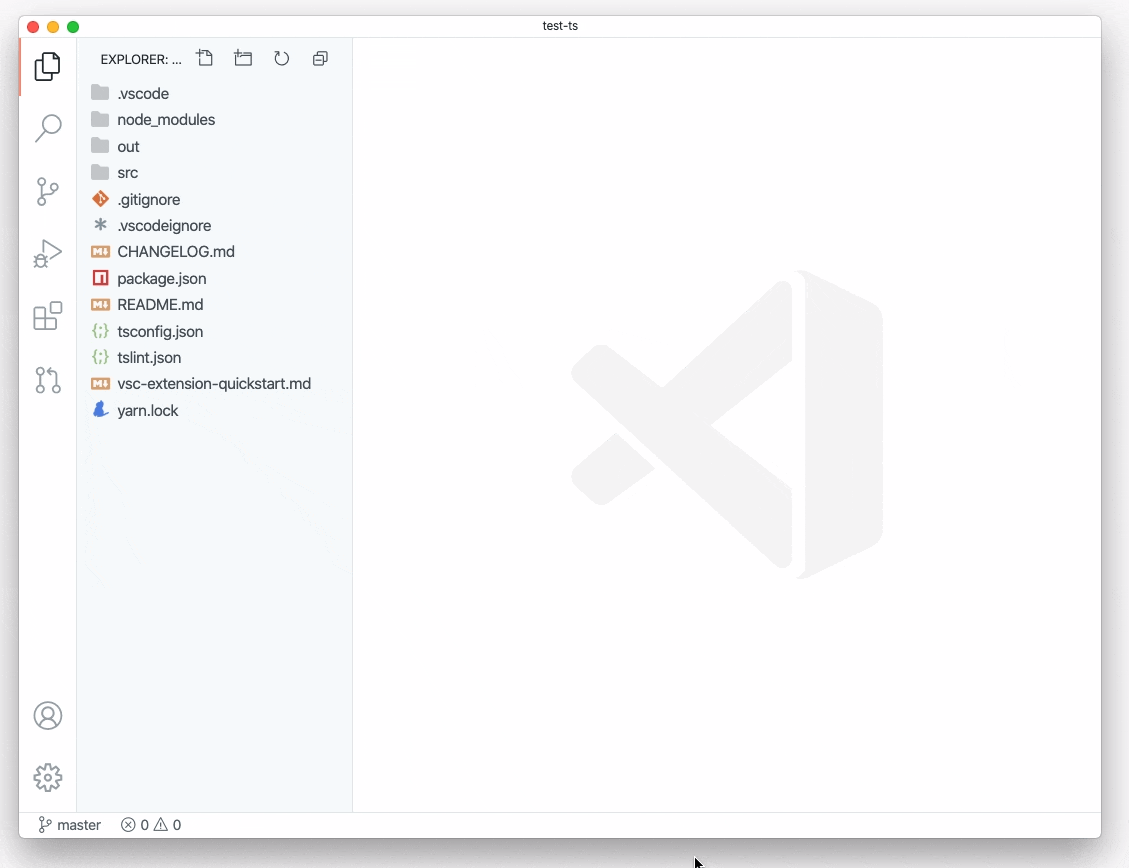
Task: Open the Extensions view
Action: [47, 316]
